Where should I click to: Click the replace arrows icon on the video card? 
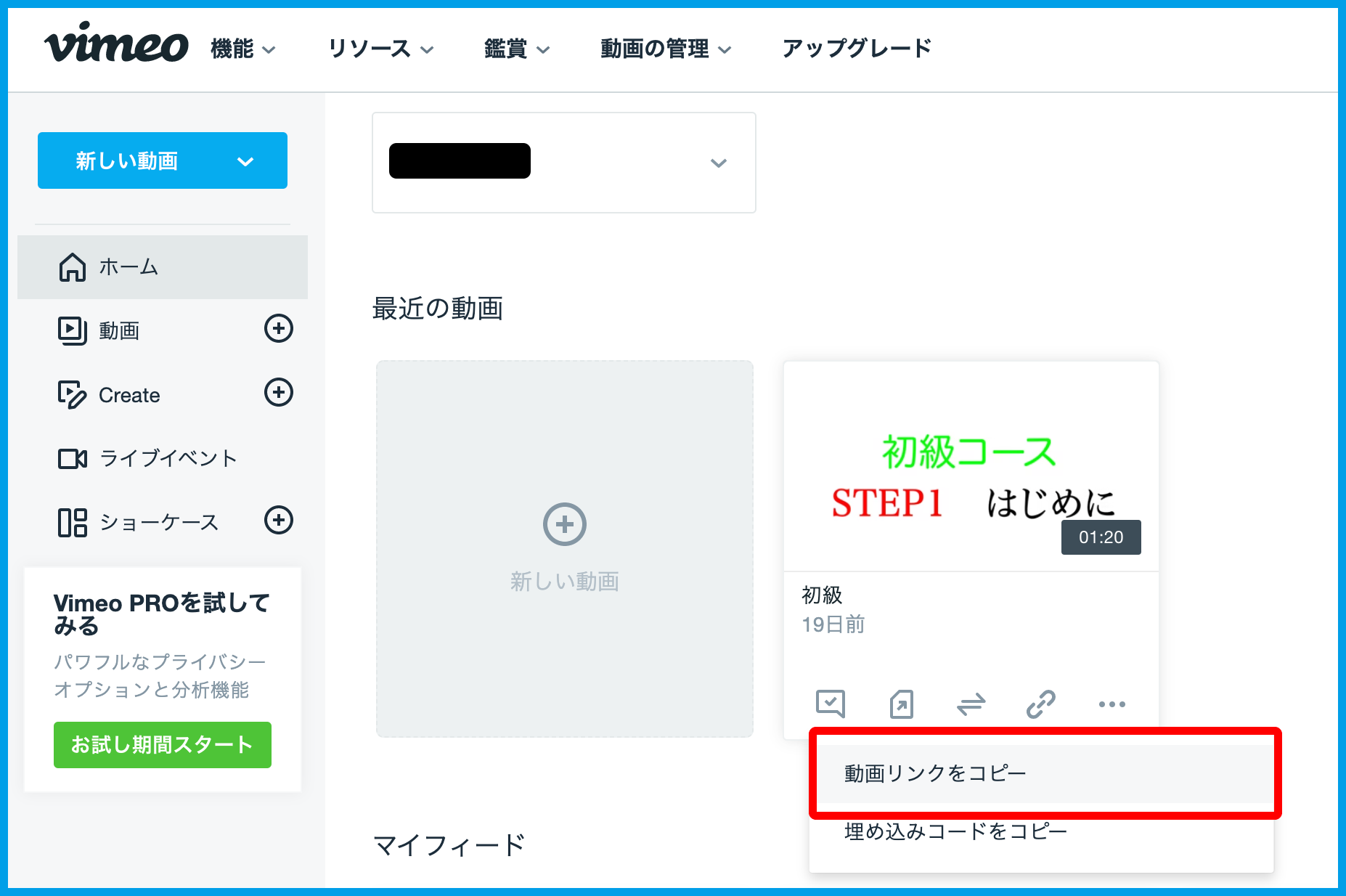coord(971,704)
